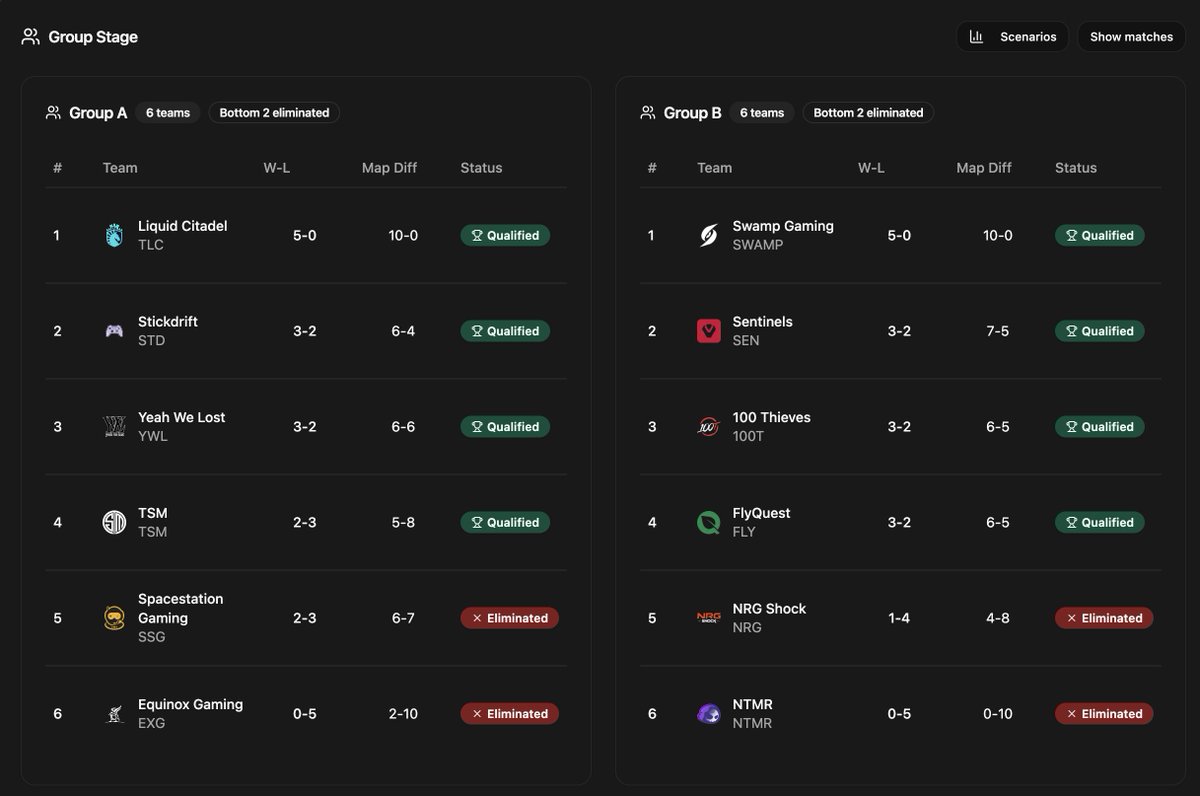Select the FlyQuest team name
Image resolution: width=1200 pixels, height=796 pixels.
(x=761, y=513)
